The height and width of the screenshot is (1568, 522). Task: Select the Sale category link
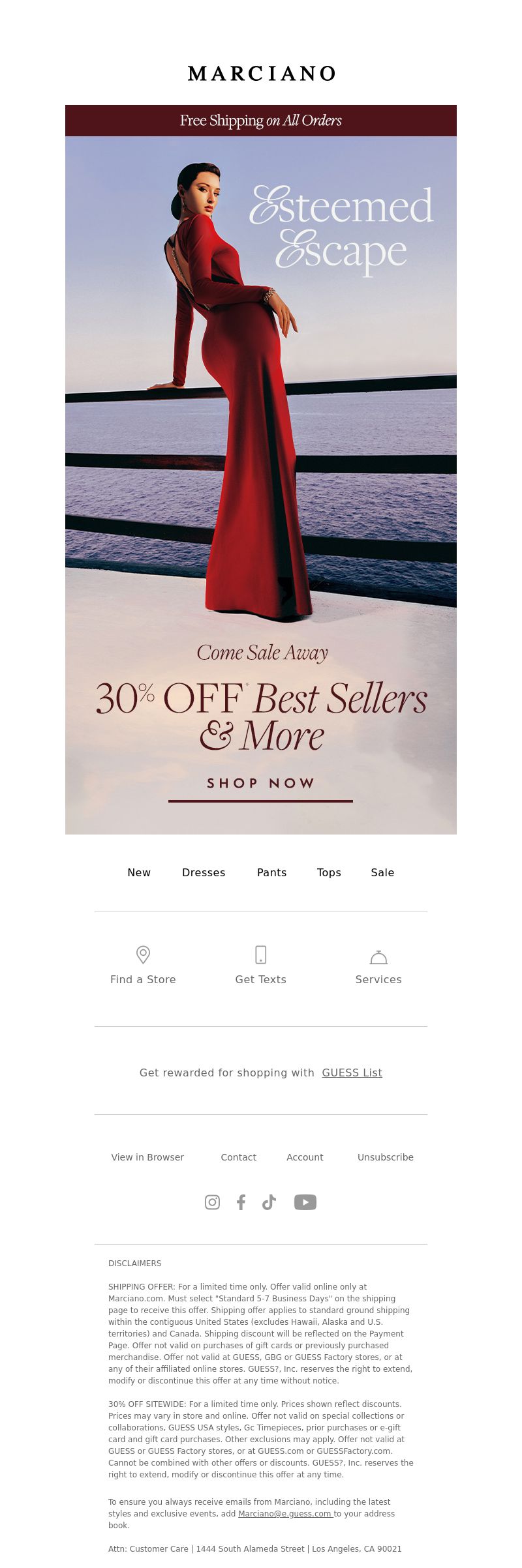382,872
